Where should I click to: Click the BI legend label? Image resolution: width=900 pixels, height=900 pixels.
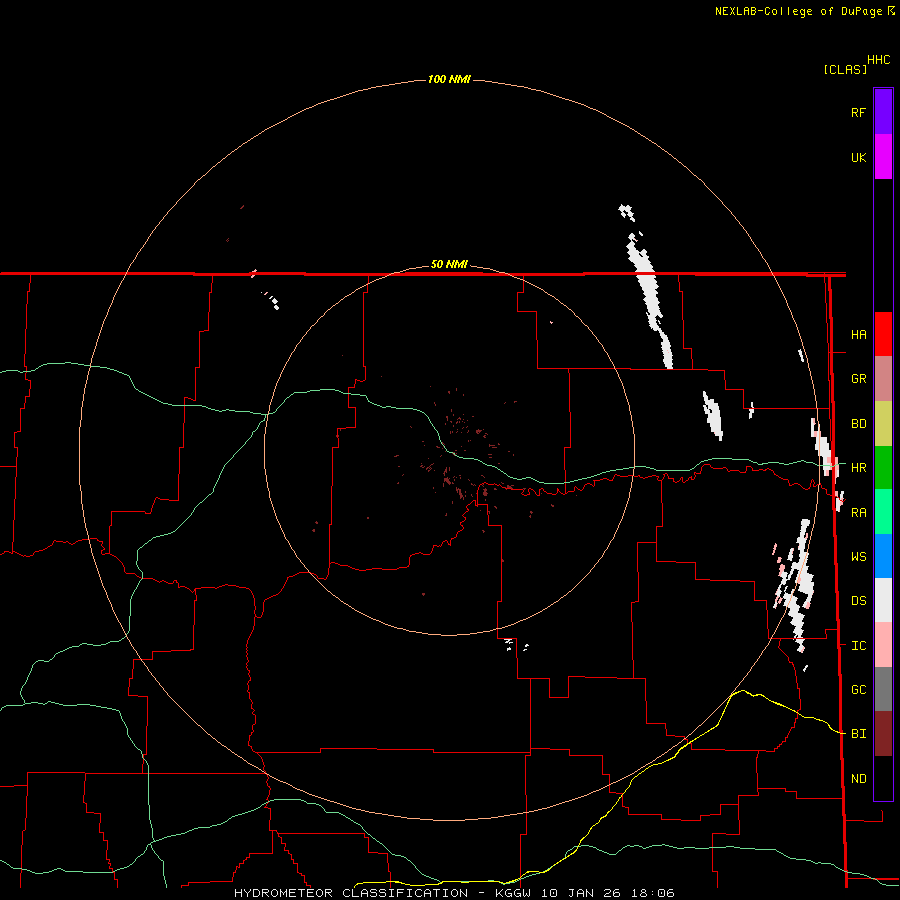[858, 734]
